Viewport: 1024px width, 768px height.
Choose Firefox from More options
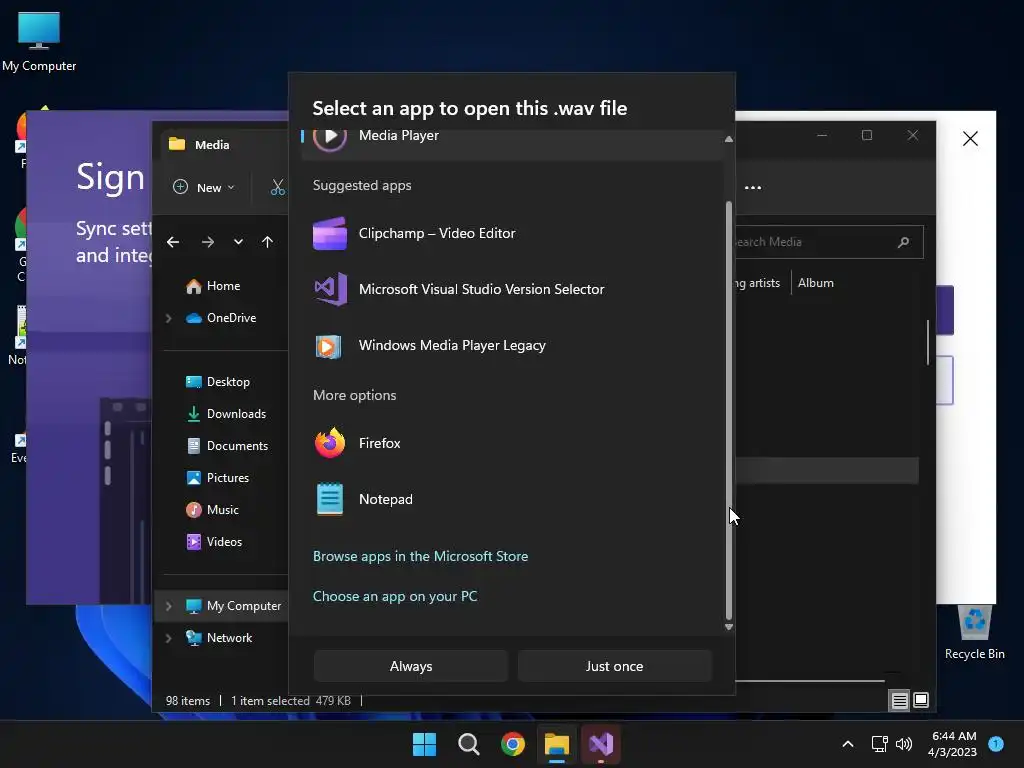[513, 443]
